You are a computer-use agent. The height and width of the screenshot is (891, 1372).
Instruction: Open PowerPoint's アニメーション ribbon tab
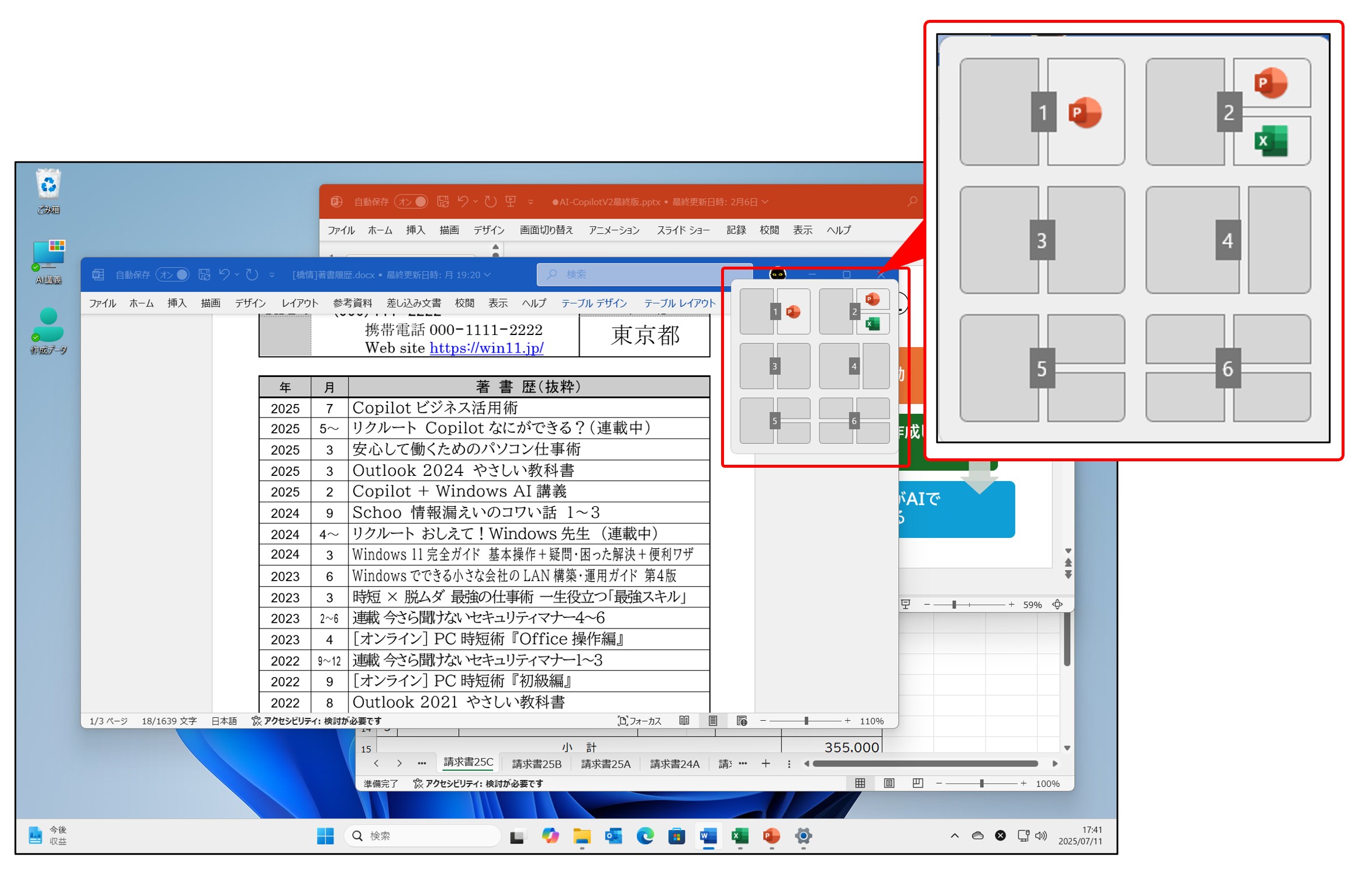(x=614, y=230)
